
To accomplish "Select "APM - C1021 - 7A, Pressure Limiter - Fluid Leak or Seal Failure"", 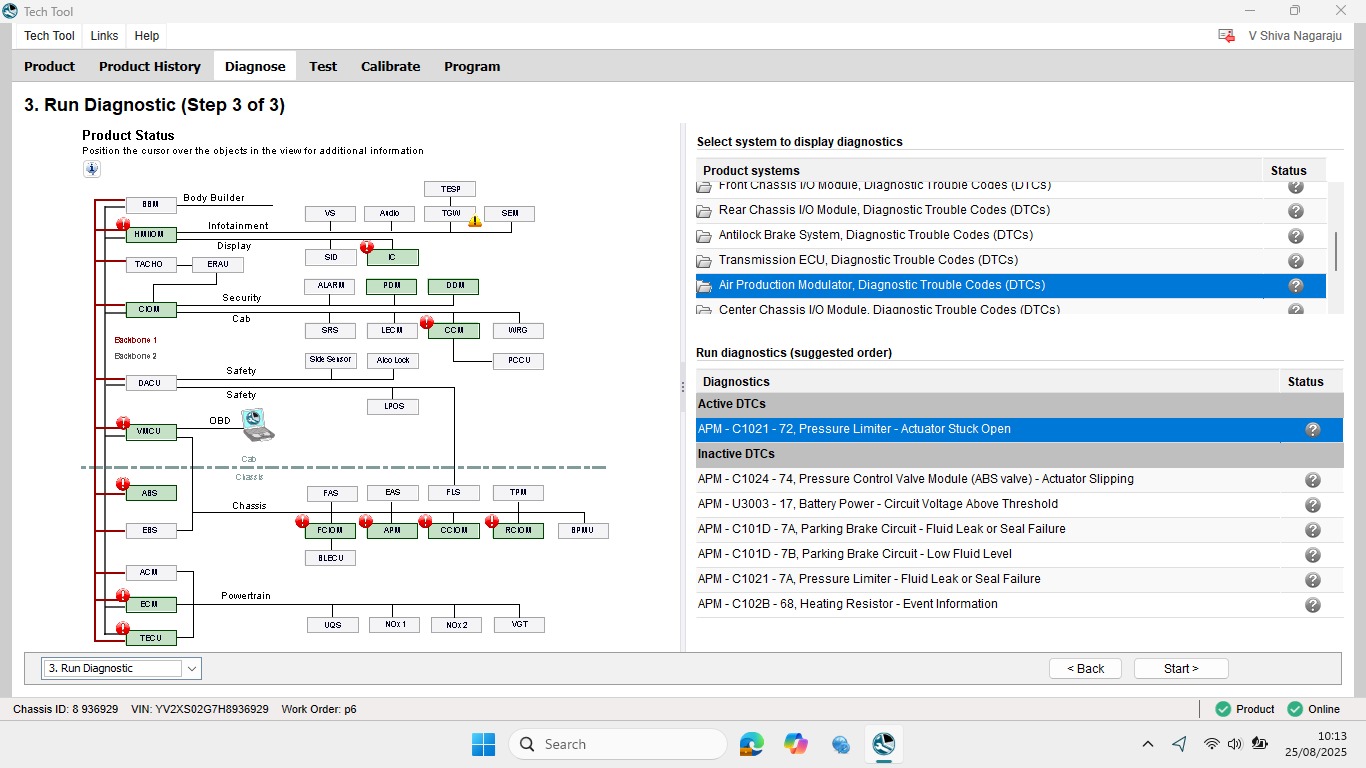I will 1019,580.
